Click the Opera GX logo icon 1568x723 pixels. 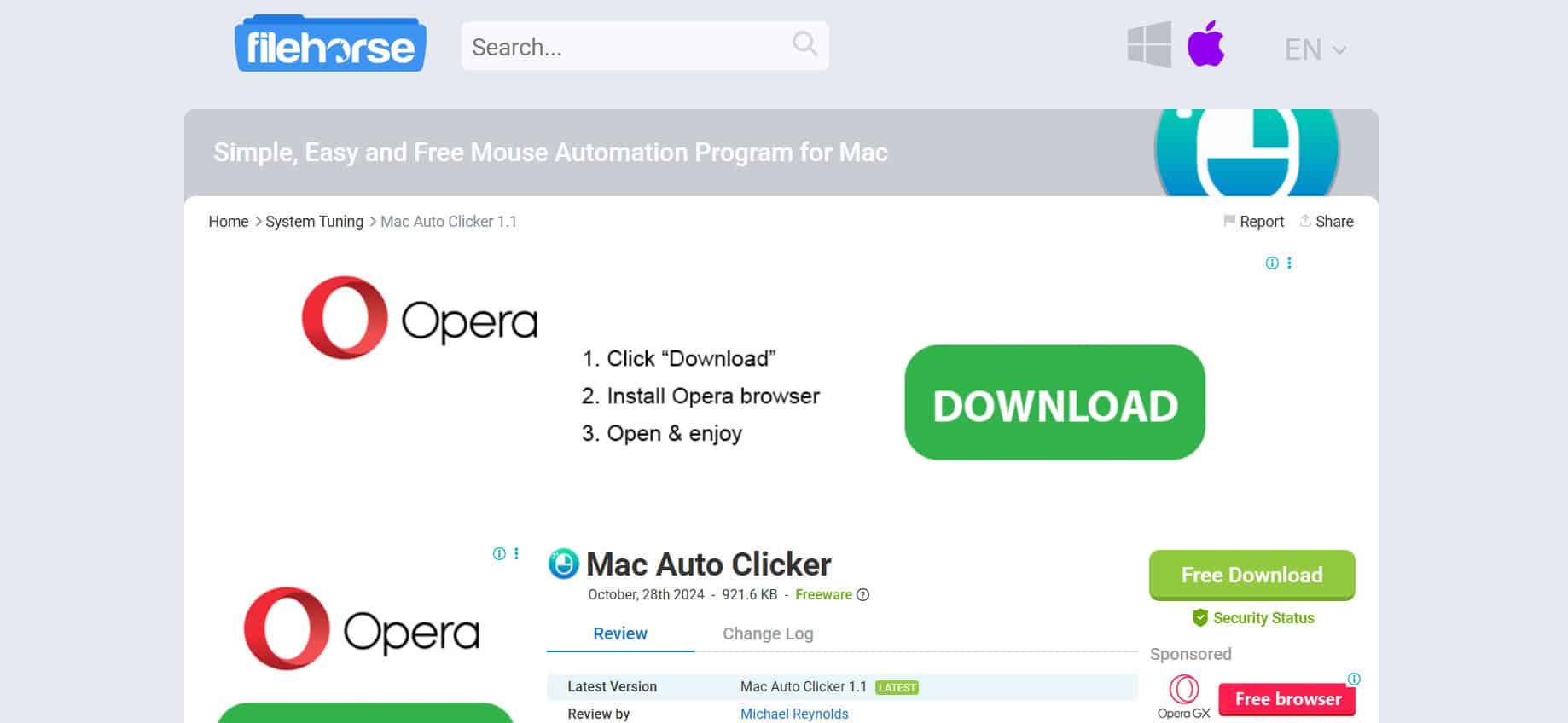(x=1183, y=697)
